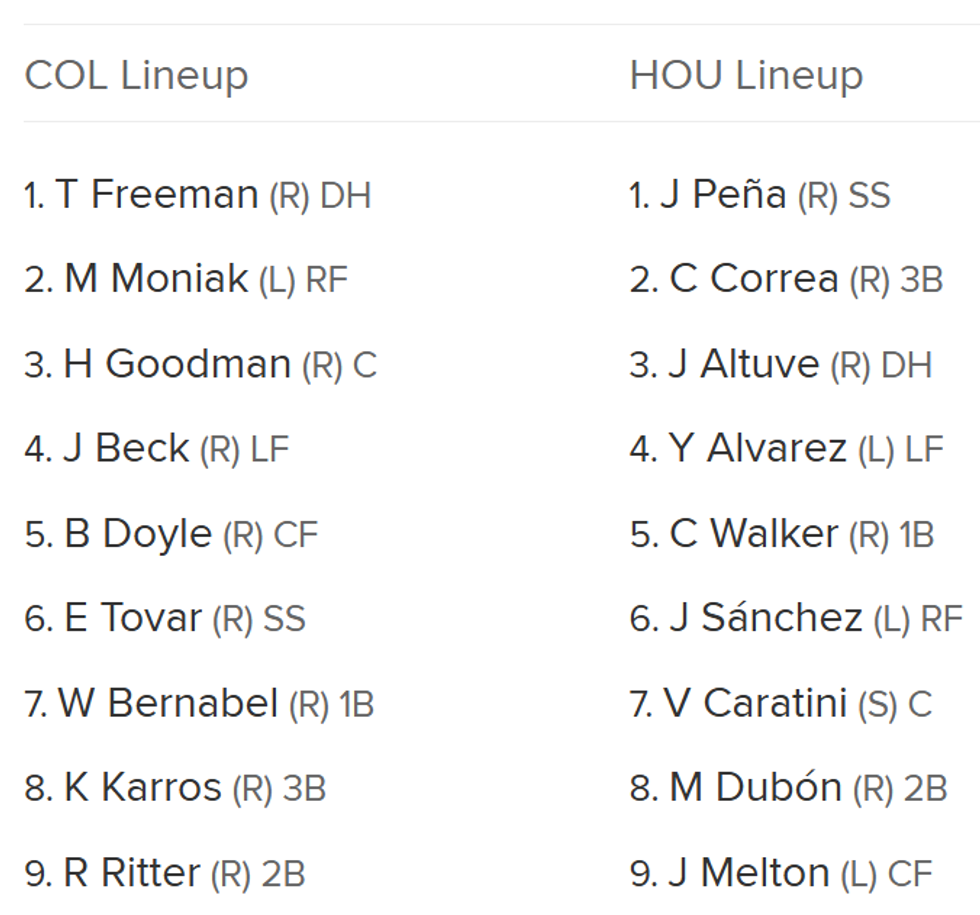
Task: Open V Caratini's player profile
Action: click(x=755, y=703)
